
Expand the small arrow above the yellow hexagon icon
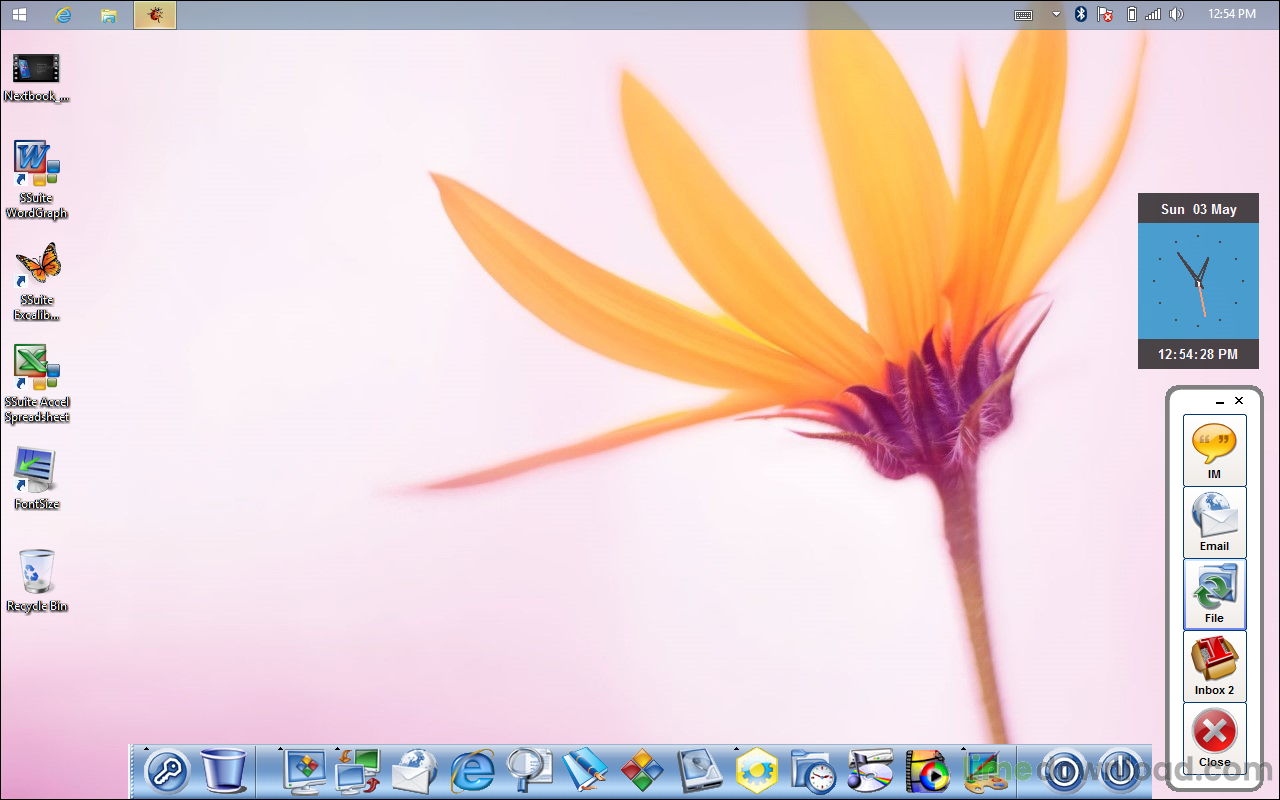(737, 749)
